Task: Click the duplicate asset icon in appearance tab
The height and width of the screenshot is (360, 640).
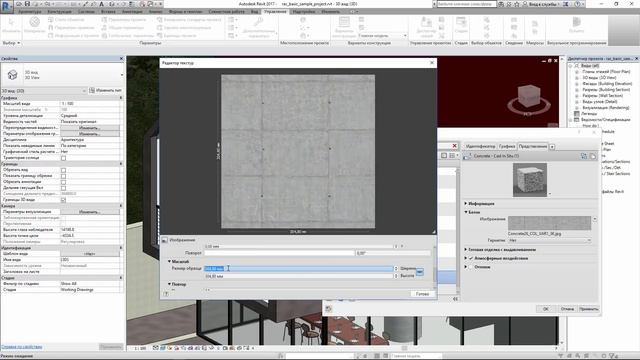Action: click(592, 156)
